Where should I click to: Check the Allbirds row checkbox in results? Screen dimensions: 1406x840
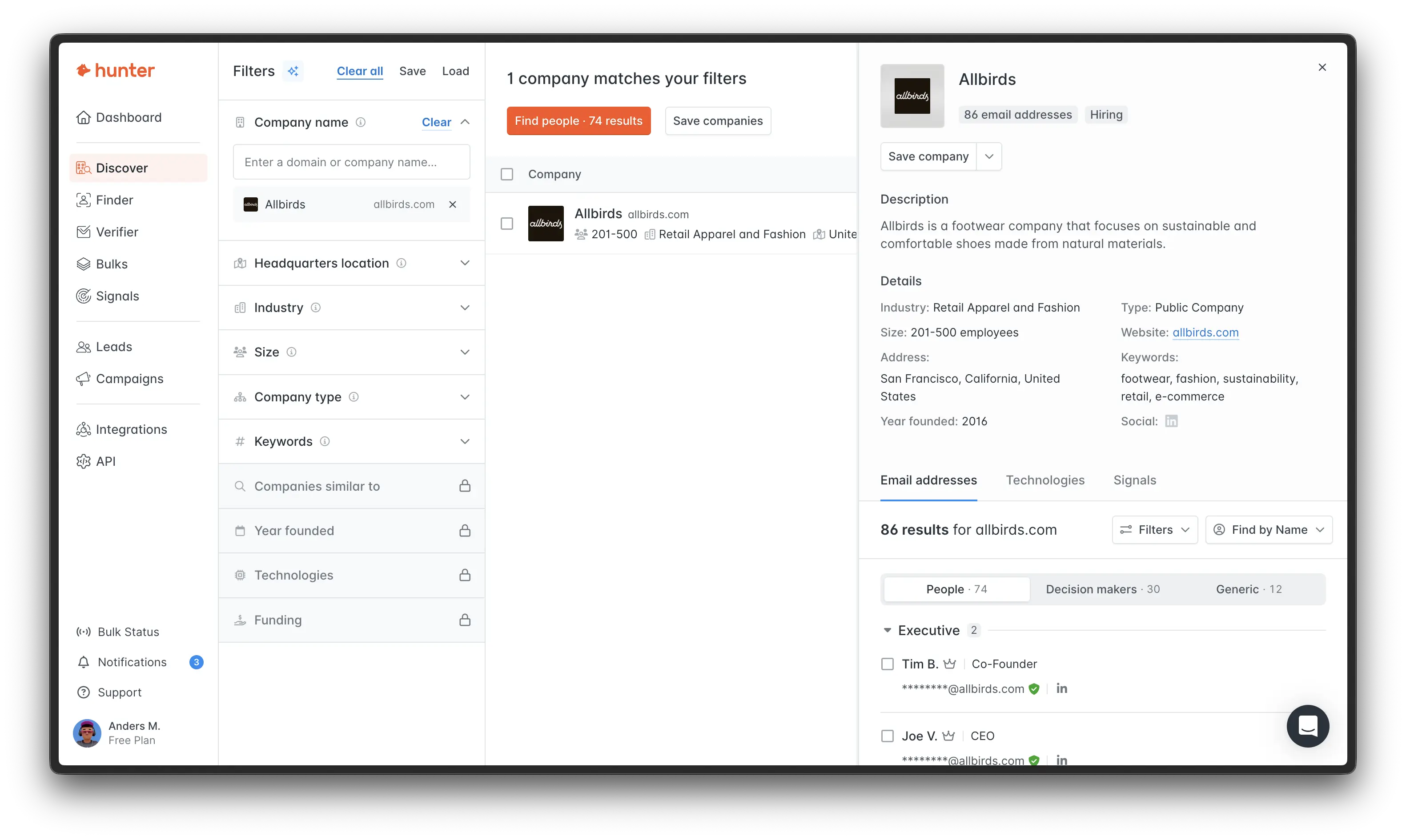tap(507, 224)
